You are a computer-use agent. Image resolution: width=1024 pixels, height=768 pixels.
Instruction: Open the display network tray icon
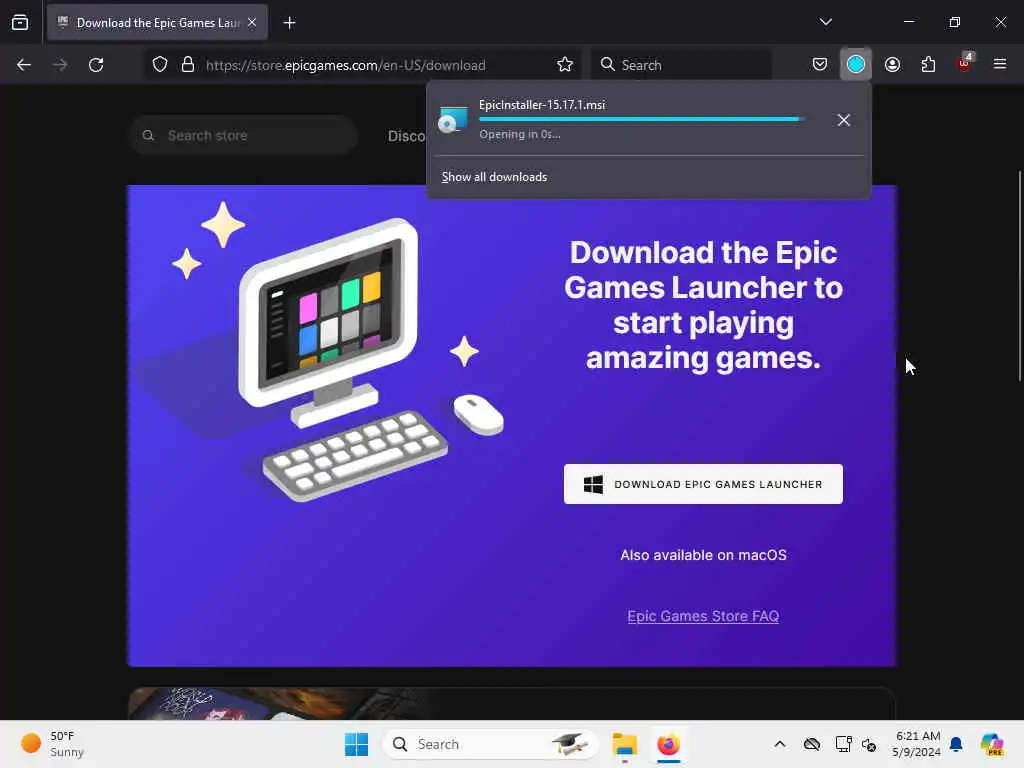point(843,744)
